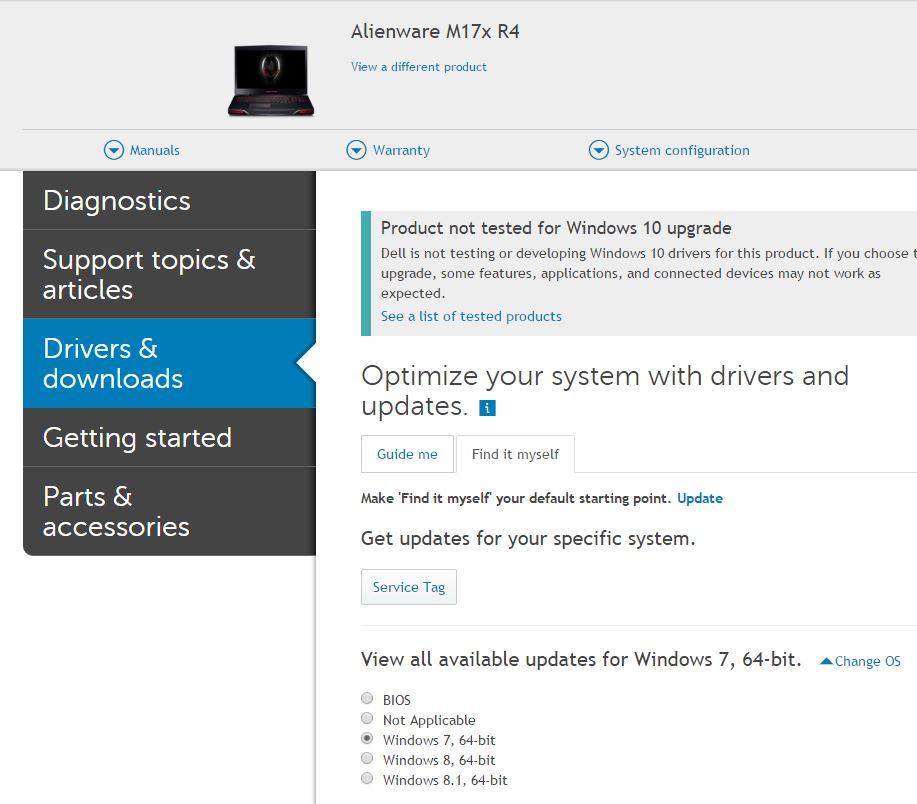Choose Windows 8, 64-bit radio option

coord(367,758)
